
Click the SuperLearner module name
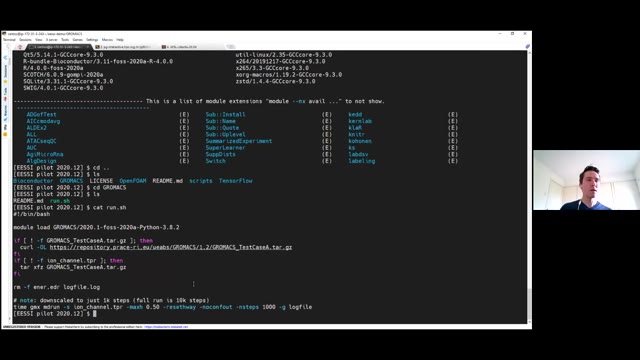click(225, 148)
